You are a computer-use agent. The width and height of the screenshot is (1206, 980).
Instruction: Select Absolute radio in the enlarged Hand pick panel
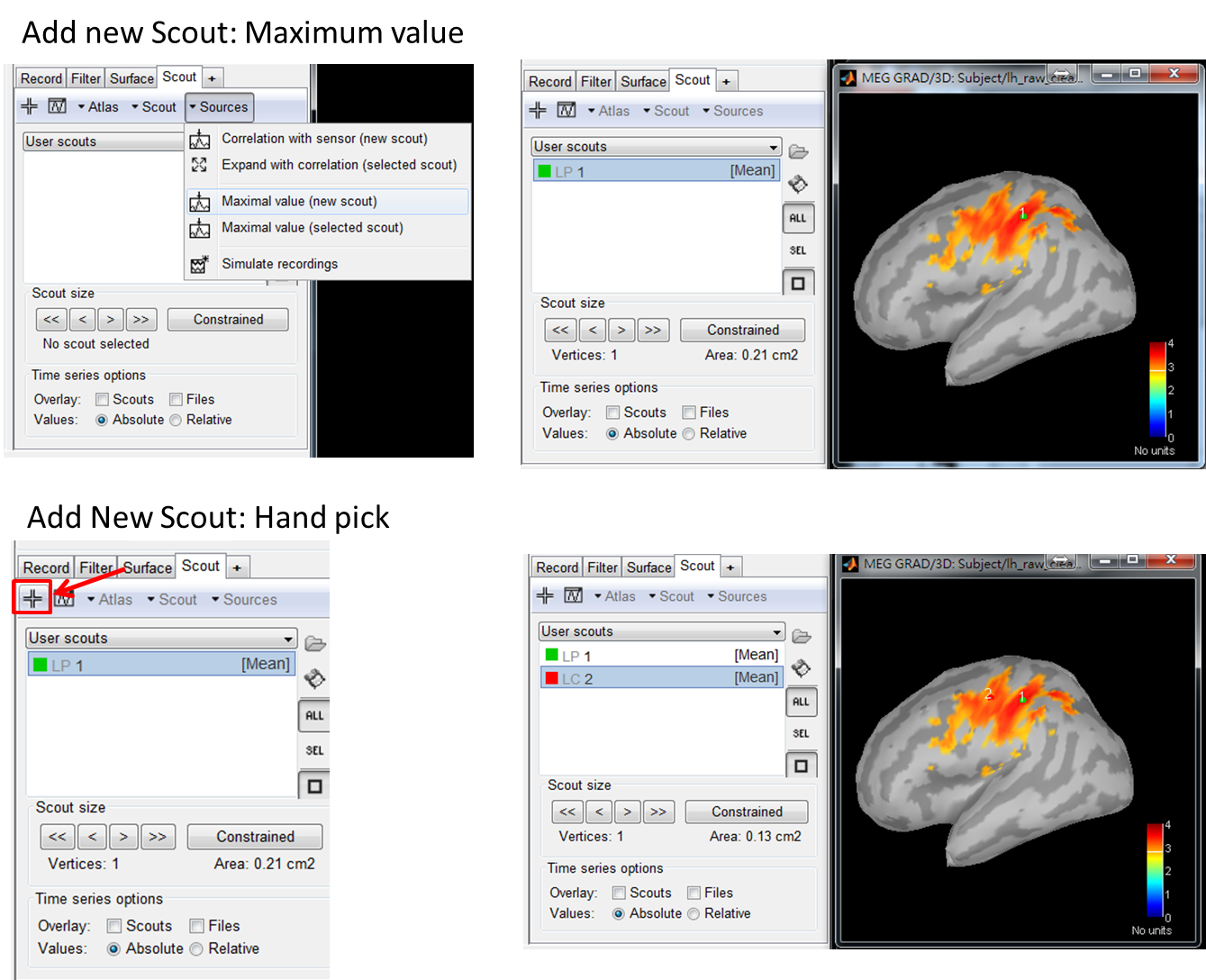coord(113,948)
